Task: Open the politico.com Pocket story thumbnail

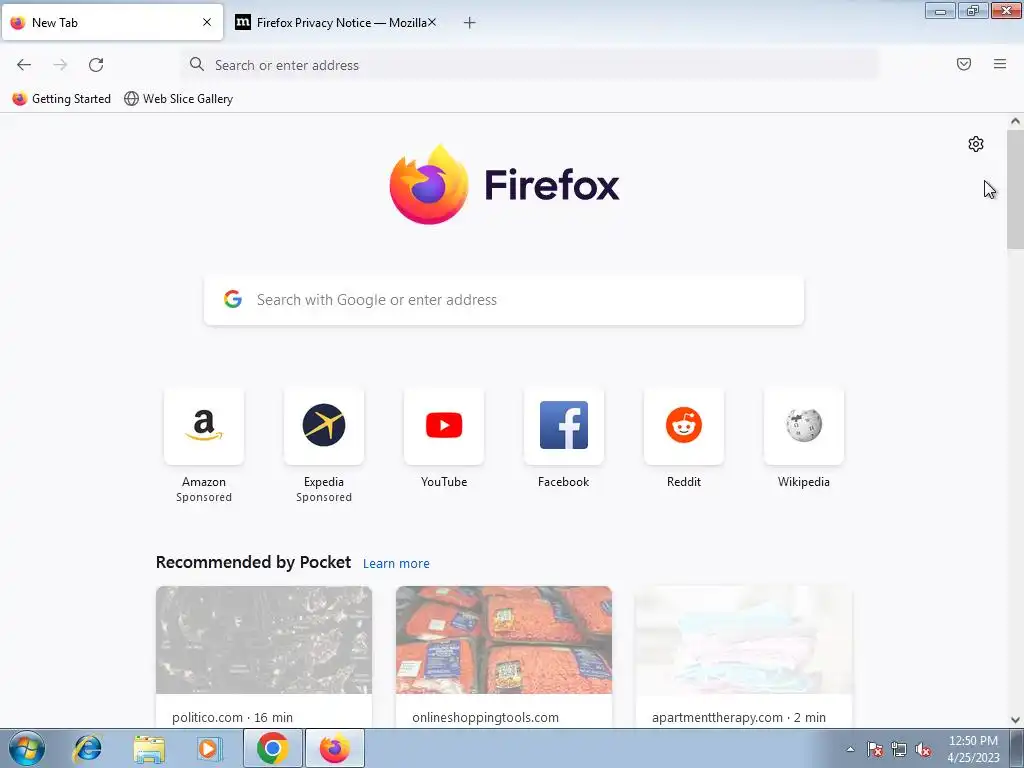Action: (264, 640)
